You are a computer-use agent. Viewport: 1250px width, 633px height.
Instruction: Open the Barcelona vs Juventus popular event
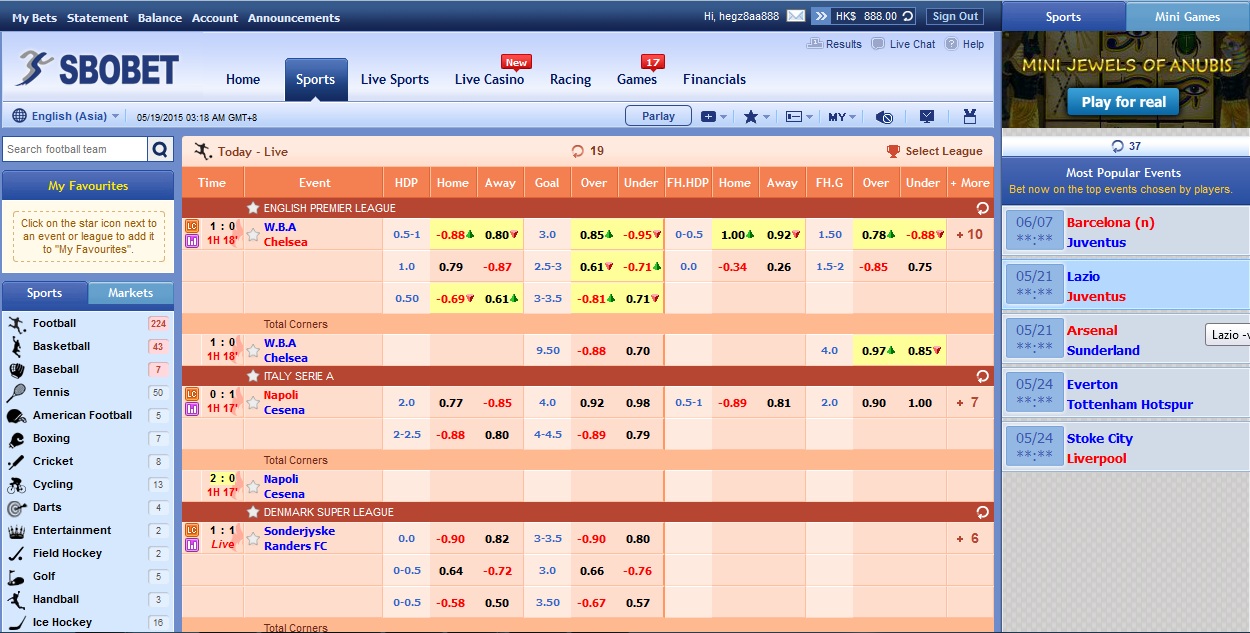(x=1125, y=232)
